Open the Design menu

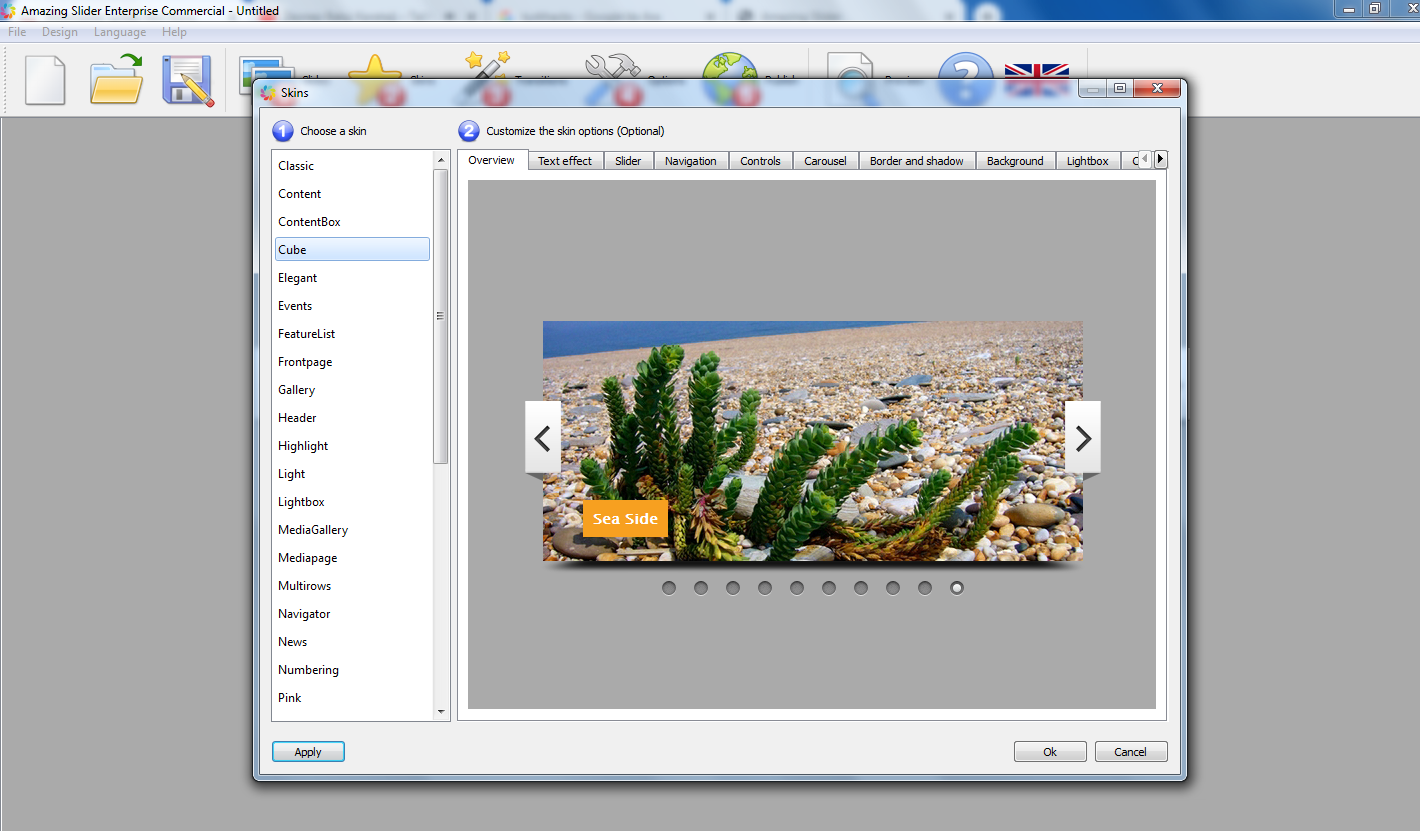coord(60,32)
